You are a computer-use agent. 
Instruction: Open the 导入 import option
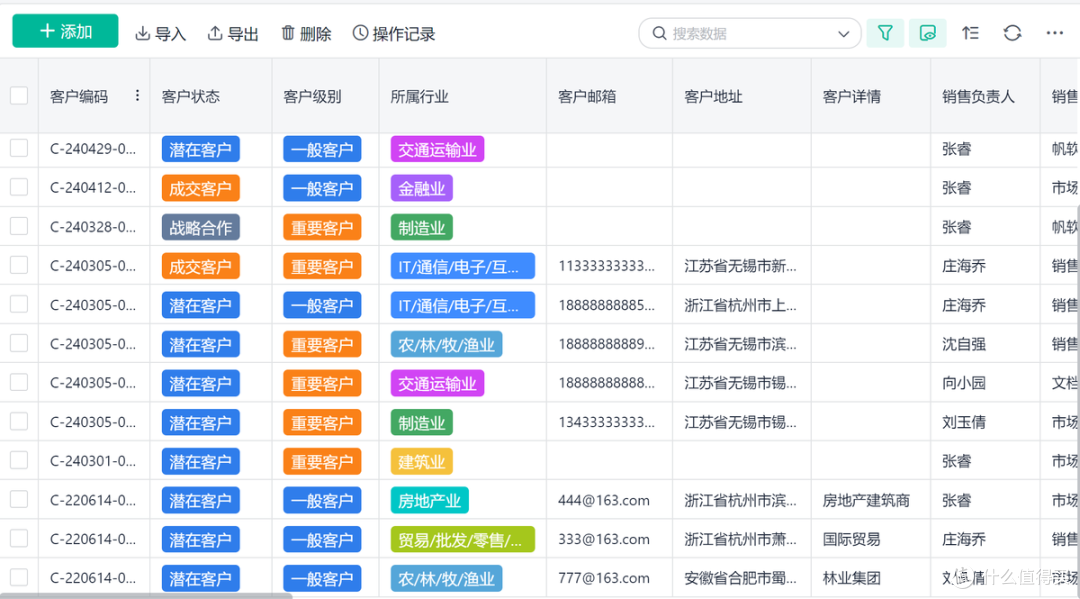point(160,34)
